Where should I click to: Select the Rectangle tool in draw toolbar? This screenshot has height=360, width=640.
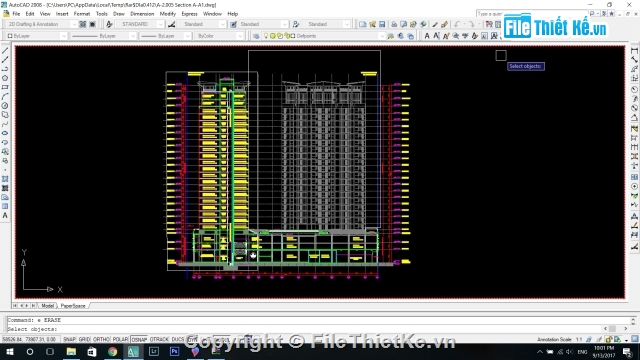coord(5,87)
